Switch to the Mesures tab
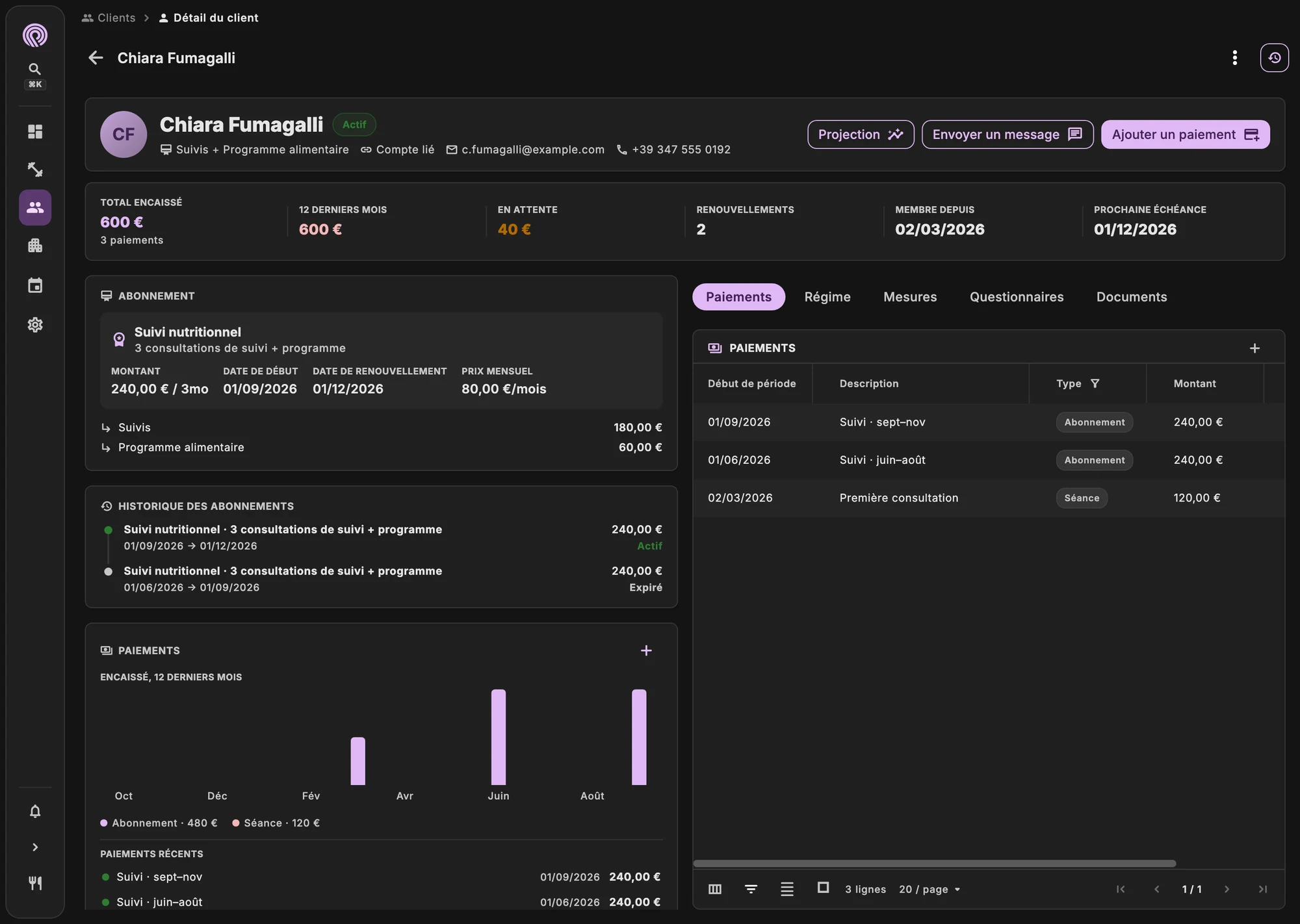1300x924 pixels. point(910,297)
